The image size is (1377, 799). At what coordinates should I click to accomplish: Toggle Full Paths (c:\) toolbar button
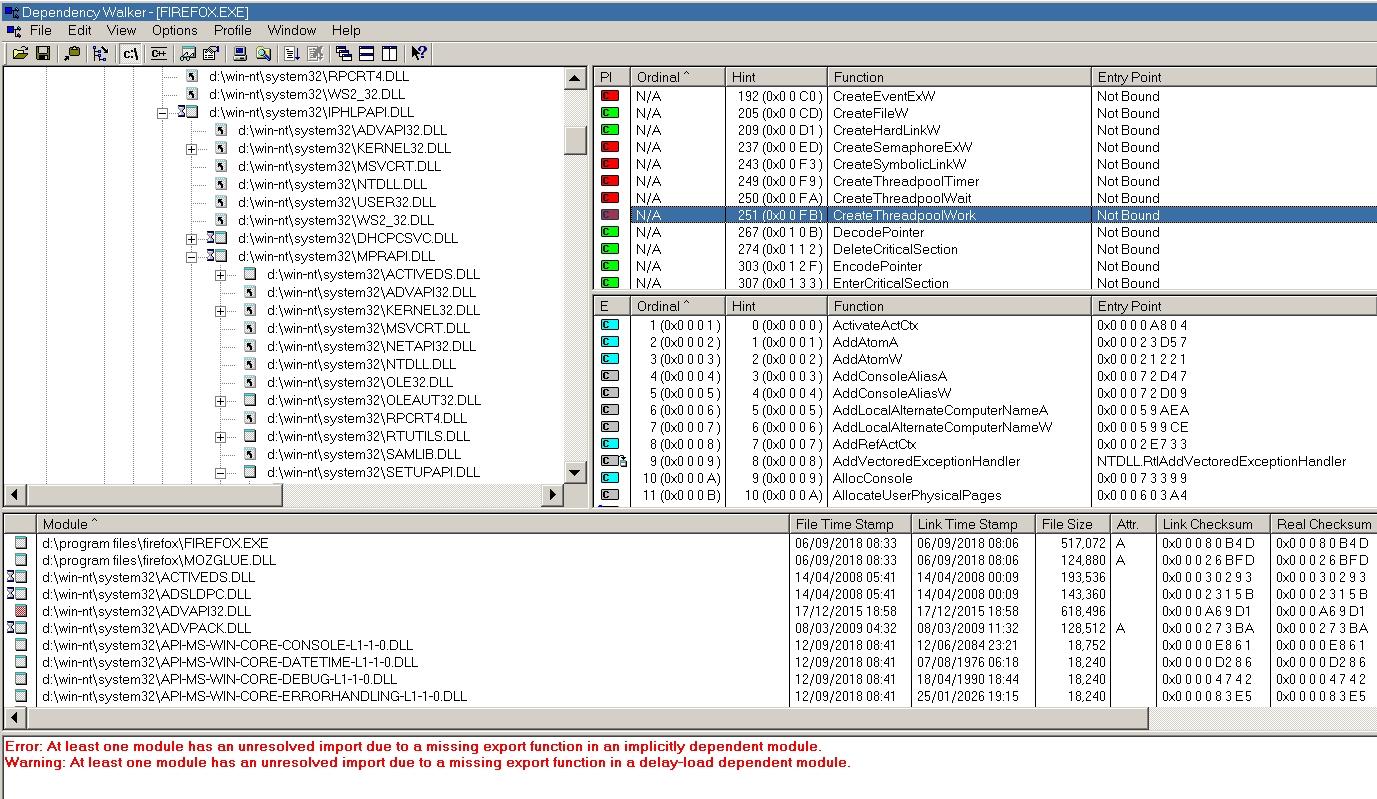click(131, 54)
